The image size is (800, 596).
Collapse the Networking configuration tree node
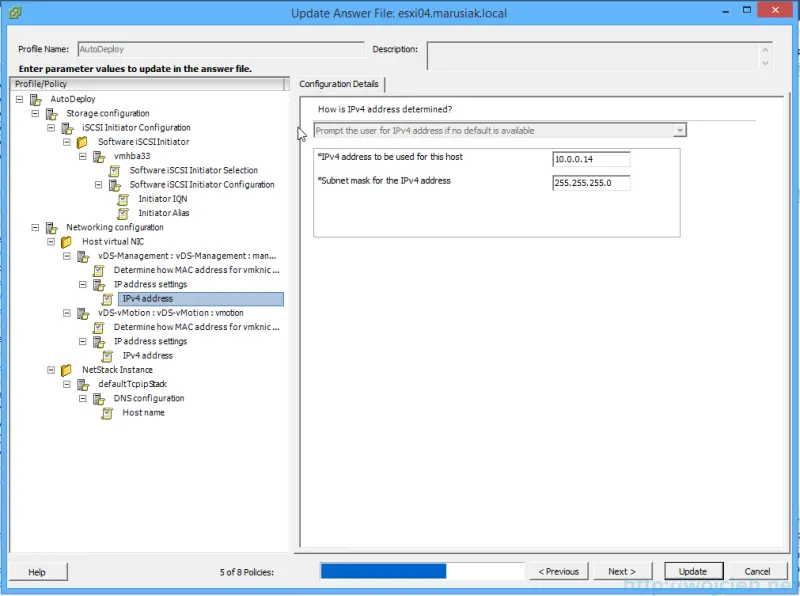click(34, 227)
